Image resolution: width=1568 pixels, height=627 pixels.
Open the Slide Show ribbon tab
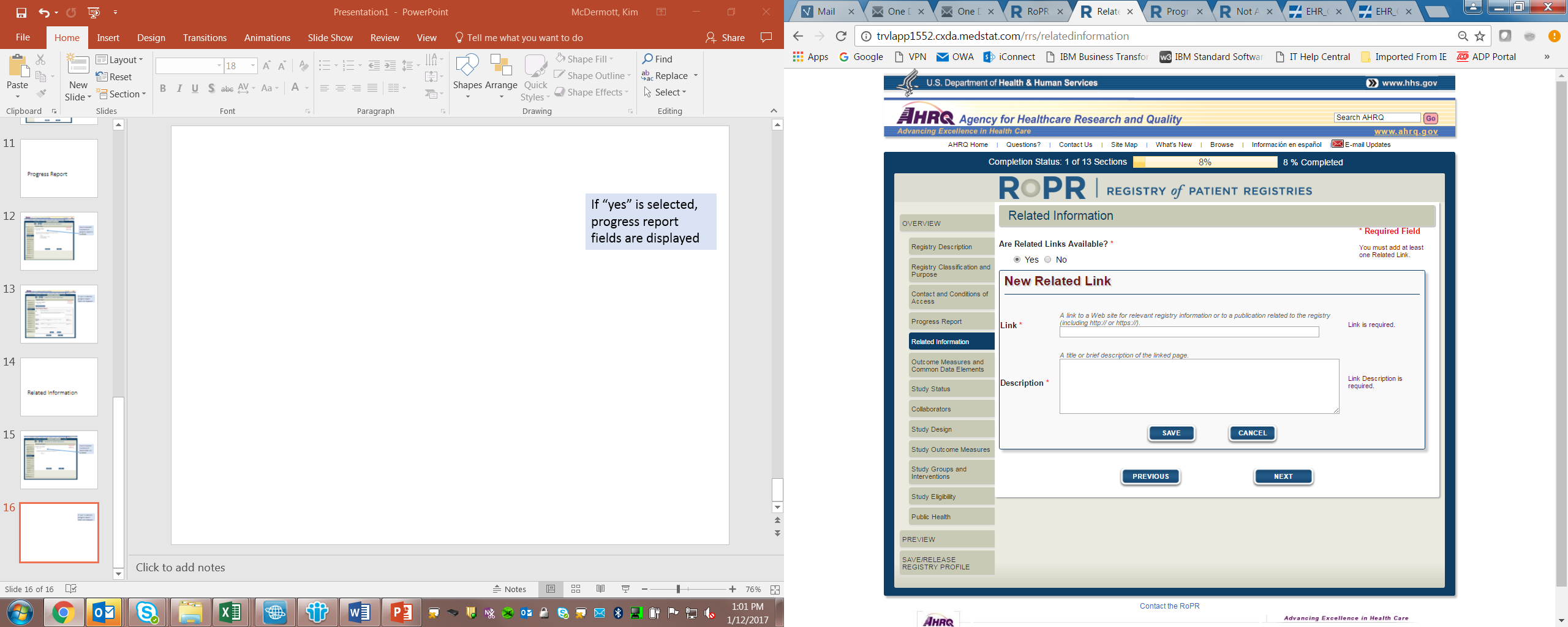click(330, 38)
